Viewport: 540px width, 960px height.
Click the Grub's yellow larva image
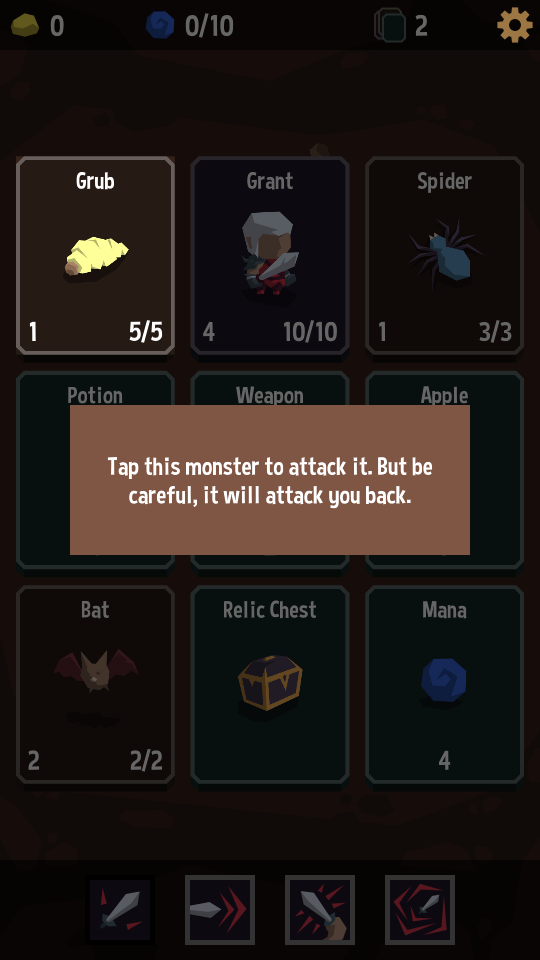[96, 258]
